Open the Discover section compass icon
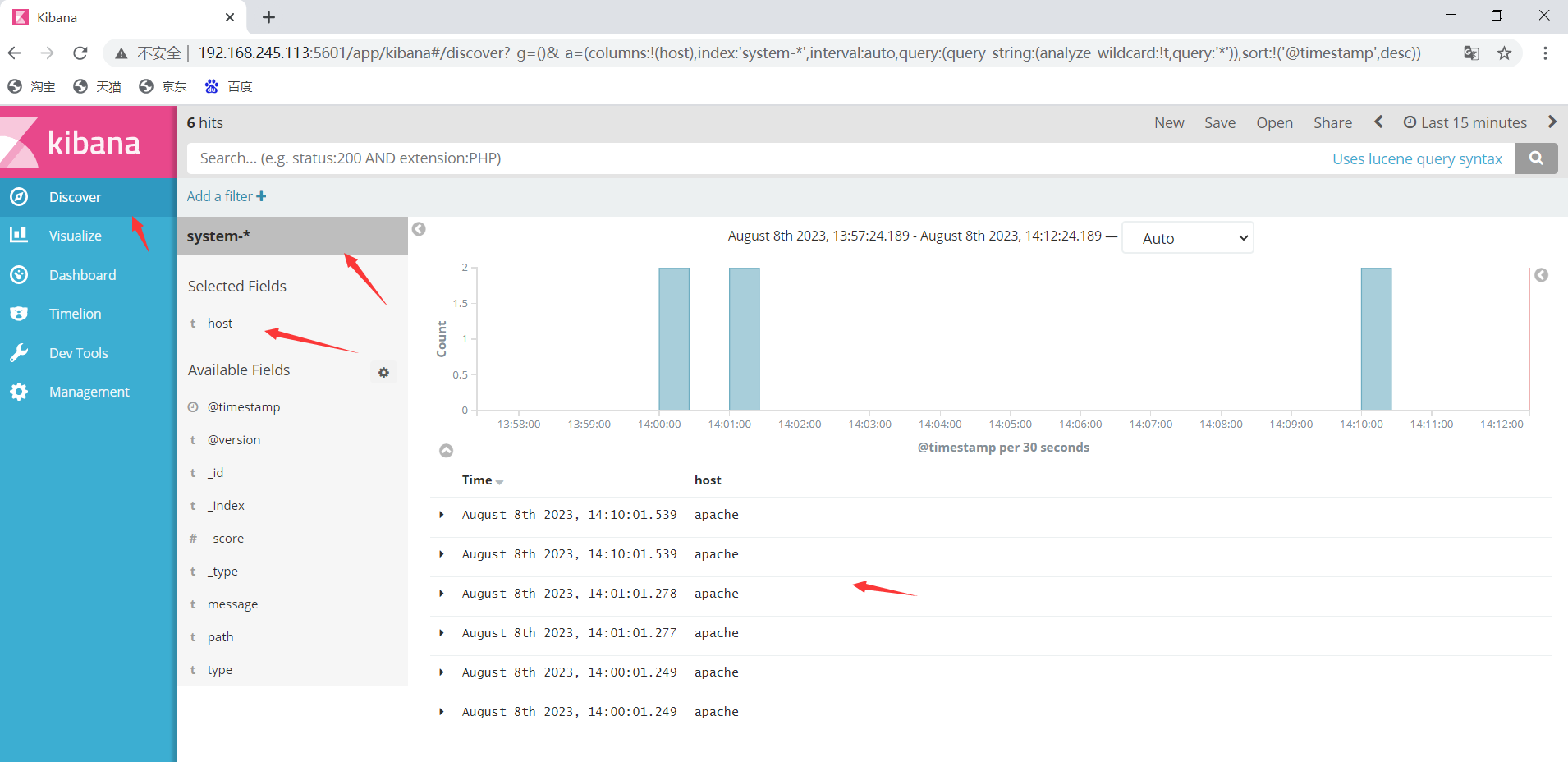 pyautogui.click(x=19, y=197)
